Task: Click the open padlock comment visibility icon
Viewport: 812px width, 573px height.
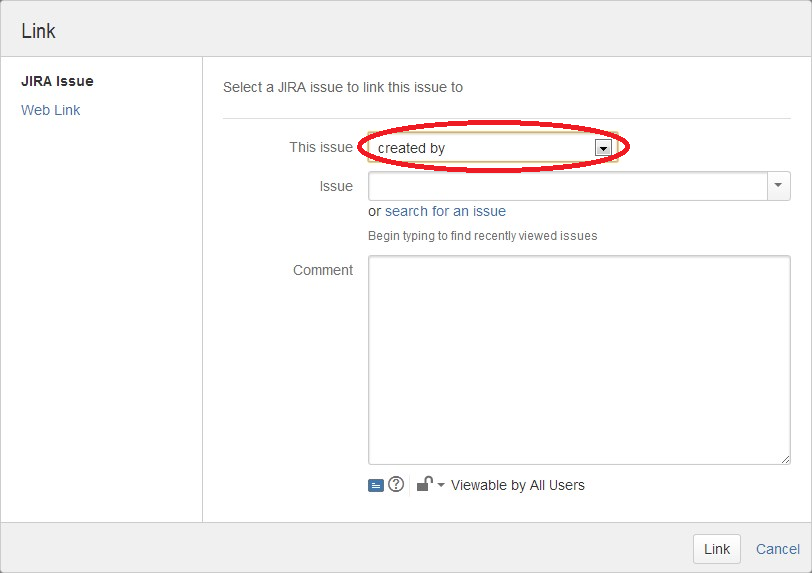Action: (425, 484)
